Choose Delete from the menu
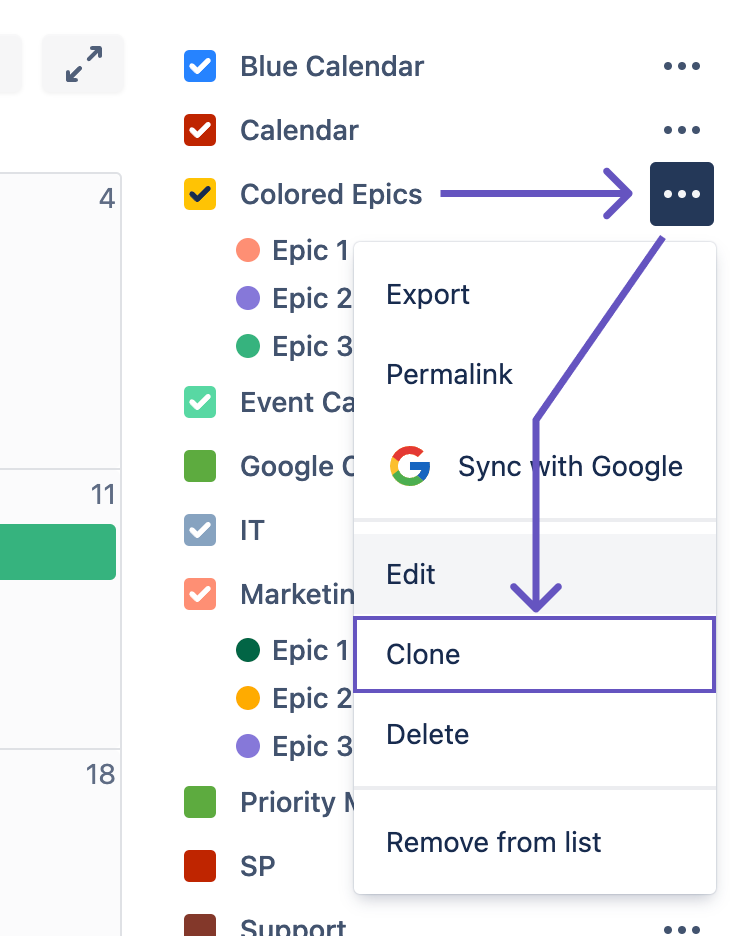756x936 pixels. pyautogui.click(x=427, y=734)
